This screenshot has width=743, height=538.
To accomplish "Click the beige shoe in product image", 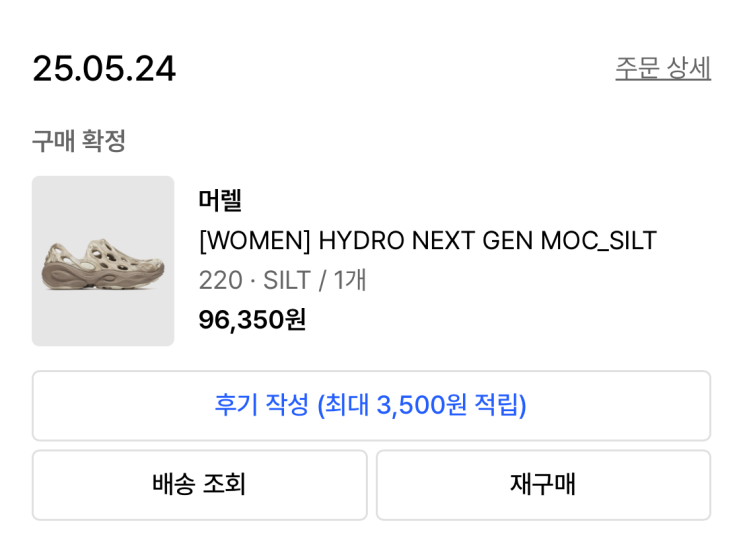I will pos(102,266).
